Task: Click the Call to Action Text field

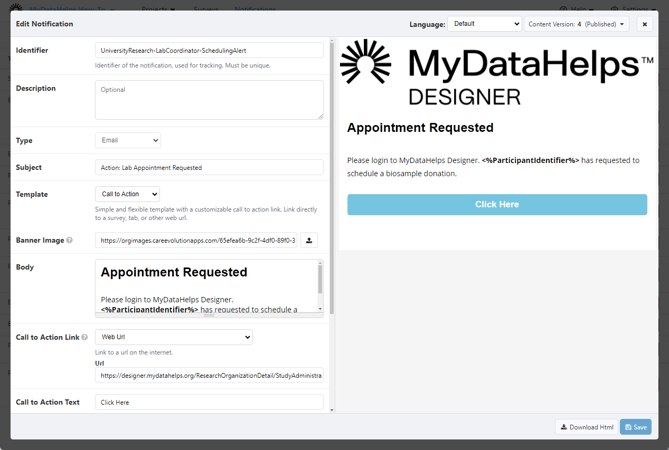Action: (209, 402)
